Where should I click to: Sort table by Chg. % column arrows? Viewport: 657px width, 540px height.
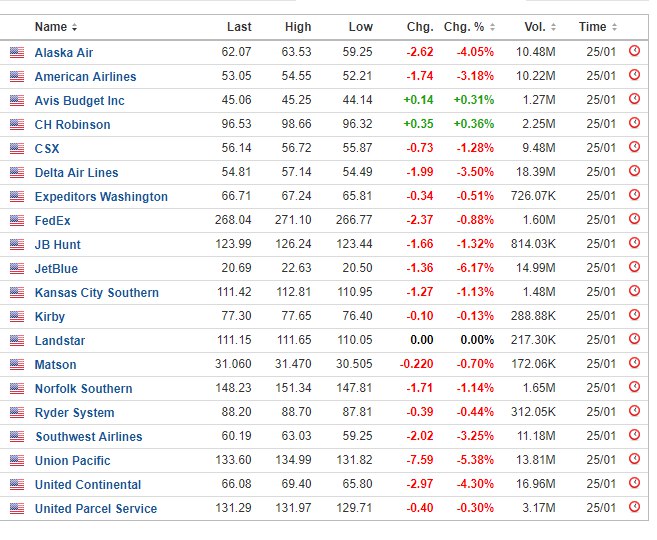coord(492,27)
